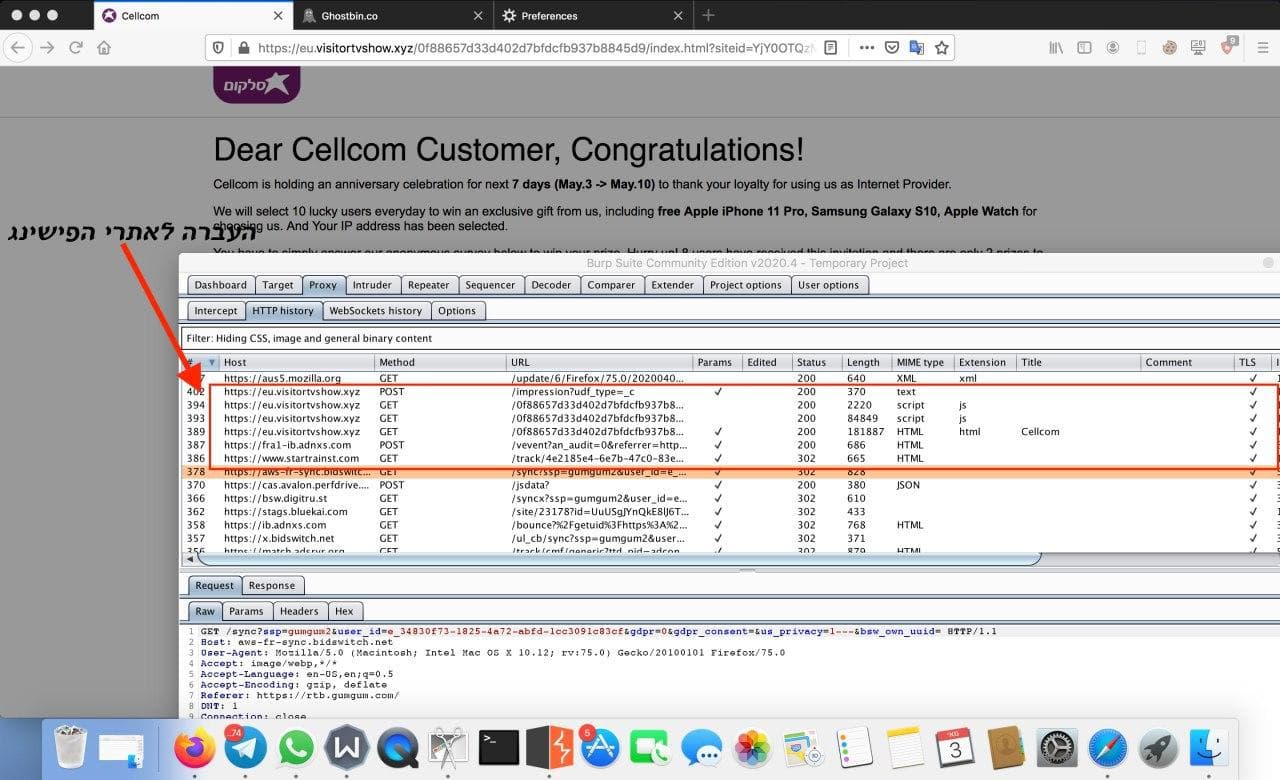This screenshot has height=780, width=1280.
Task: Open WhatsApp from the Dock
Action: 296,747
